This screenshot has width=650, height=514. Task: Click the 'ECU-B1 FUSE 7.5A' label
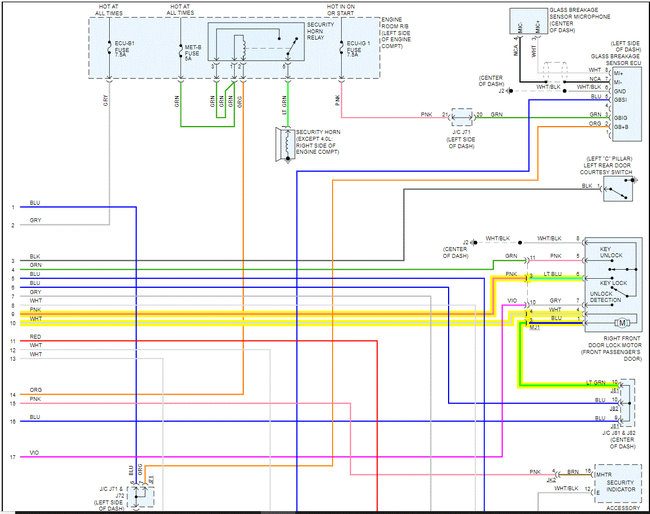pos(124,50)
